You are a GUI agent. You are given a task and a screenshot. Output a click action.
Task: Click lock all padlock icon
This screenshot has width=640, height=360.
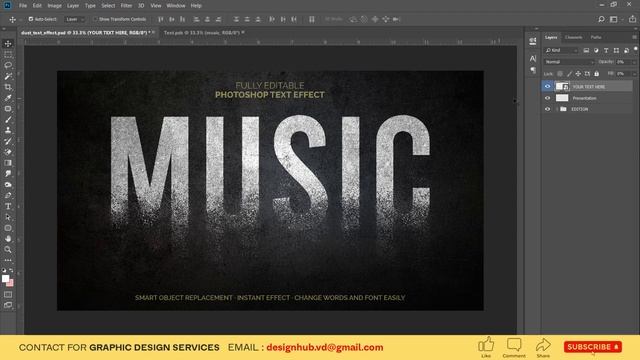pos(597,74)
